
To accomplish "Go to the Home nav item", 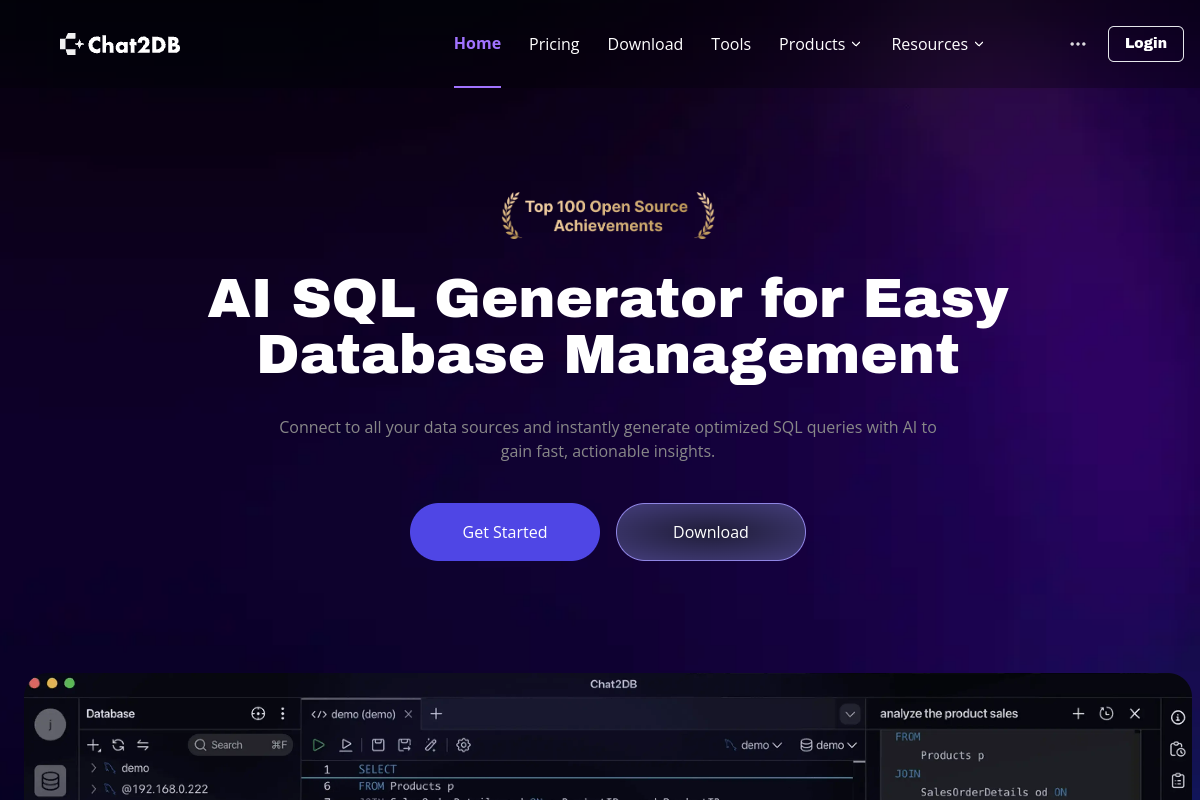I will [x=477, y=44].
